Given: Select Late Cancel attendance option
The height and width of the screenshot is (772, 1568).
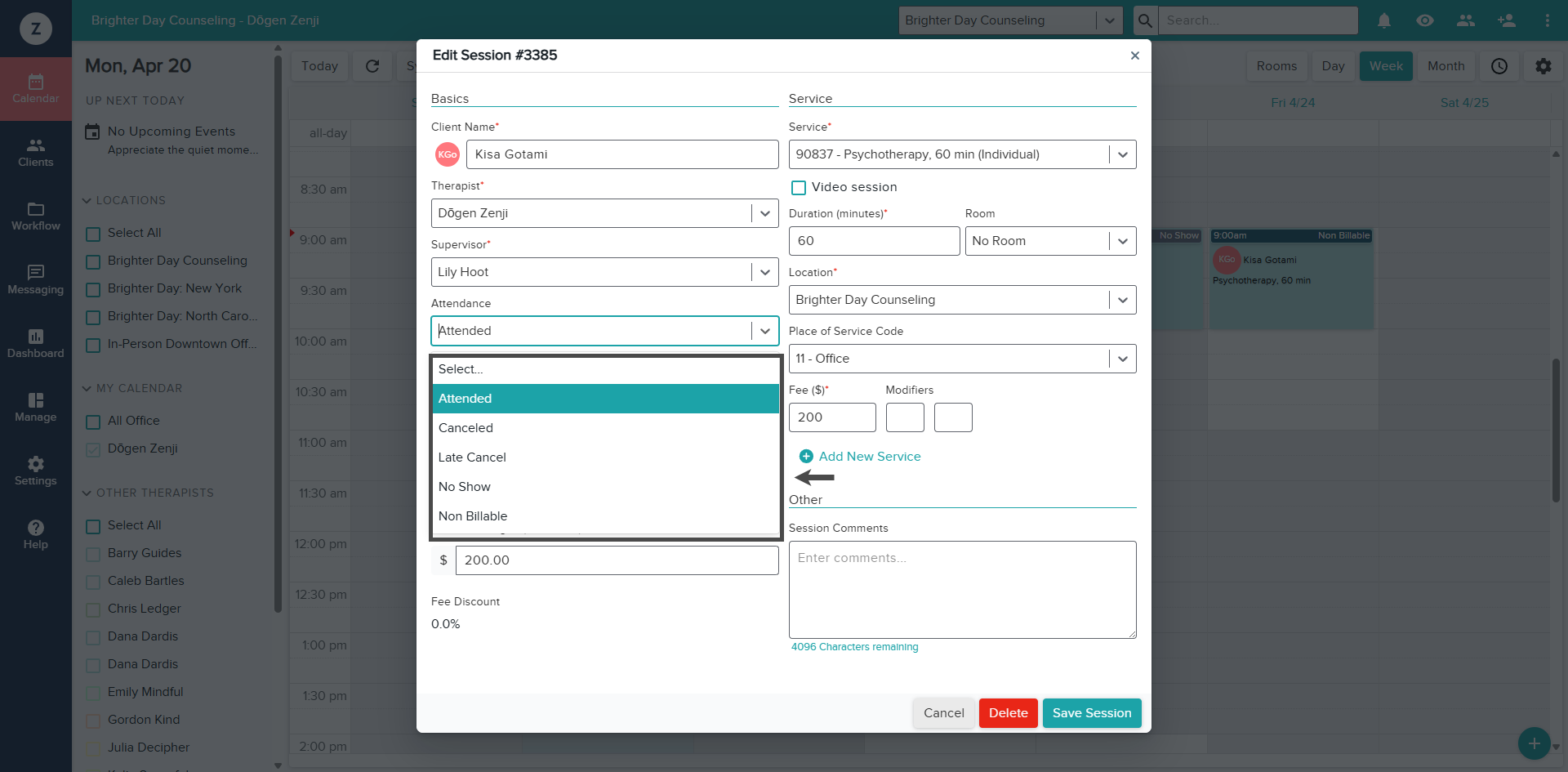Looking at the screenshot, I should pyautogui.click(x=606, y=457).
